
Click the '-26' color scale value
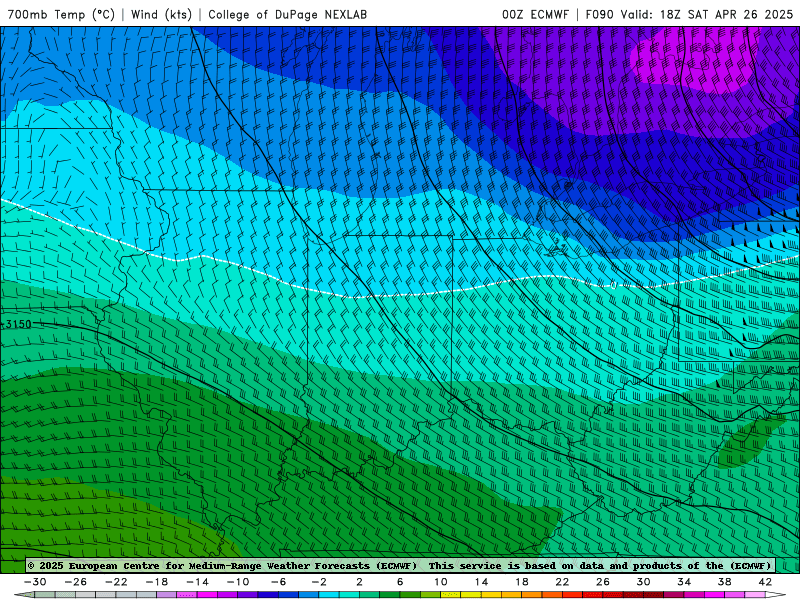[x=76, y=582]
